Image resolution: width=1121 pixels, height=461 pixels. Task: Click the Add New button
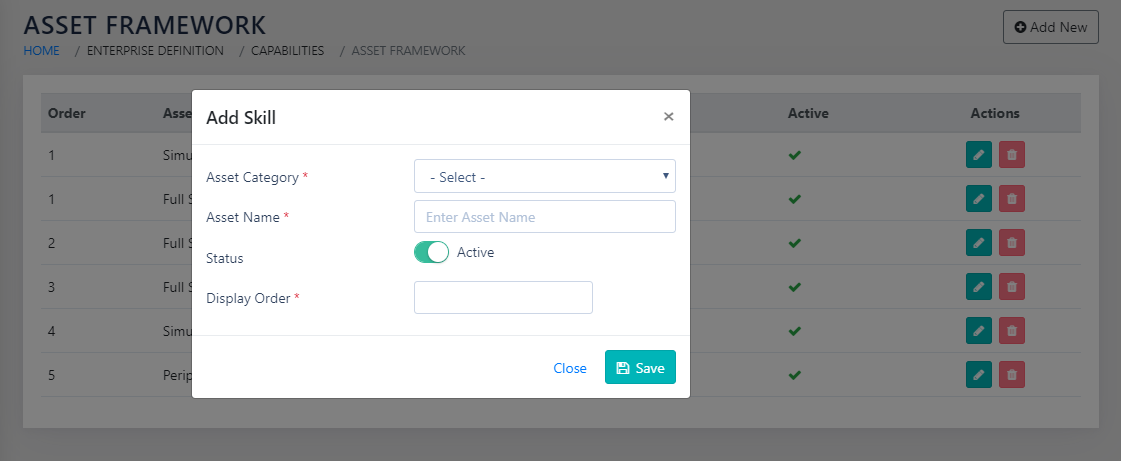pos(1050,27)
